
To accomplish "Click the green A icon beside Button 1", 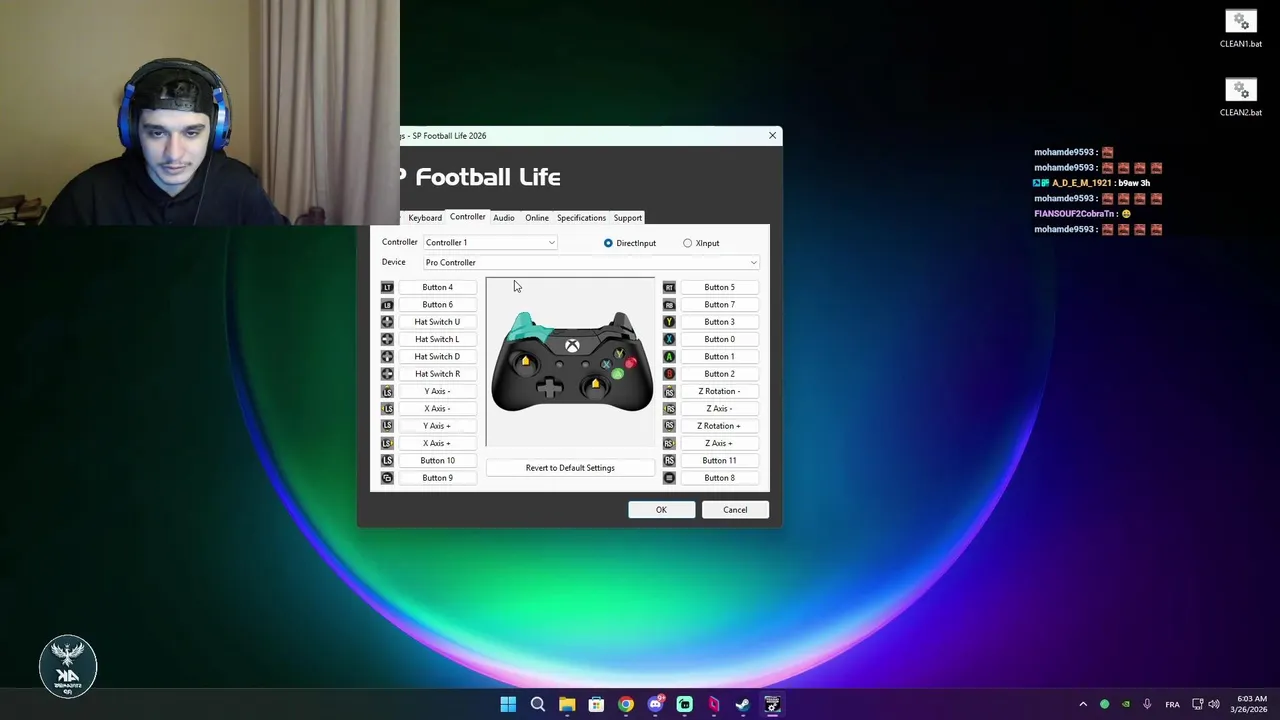I will click(x=669, y=356).
